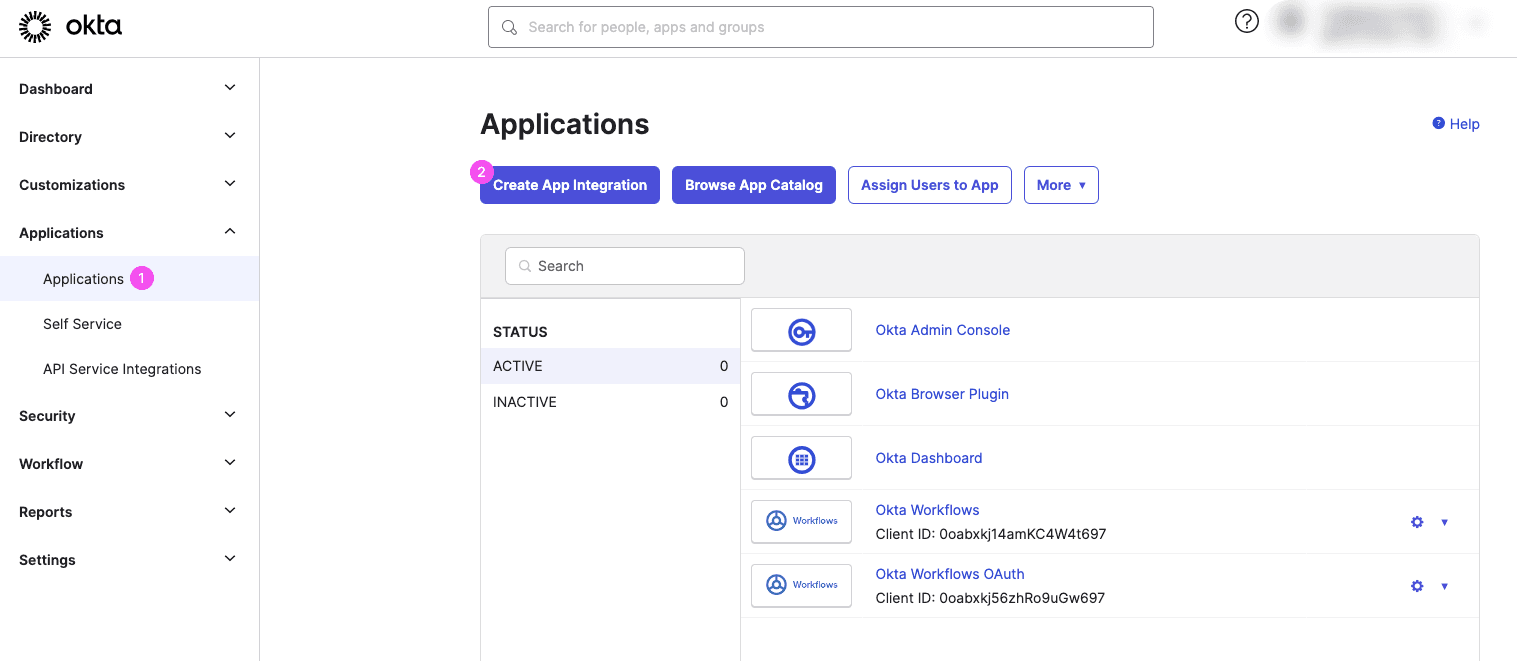The height and width of the screenshot is (661, 1517).
Task: Click the app Search input field
Action: pyautogui.click(x=624, y=265)
